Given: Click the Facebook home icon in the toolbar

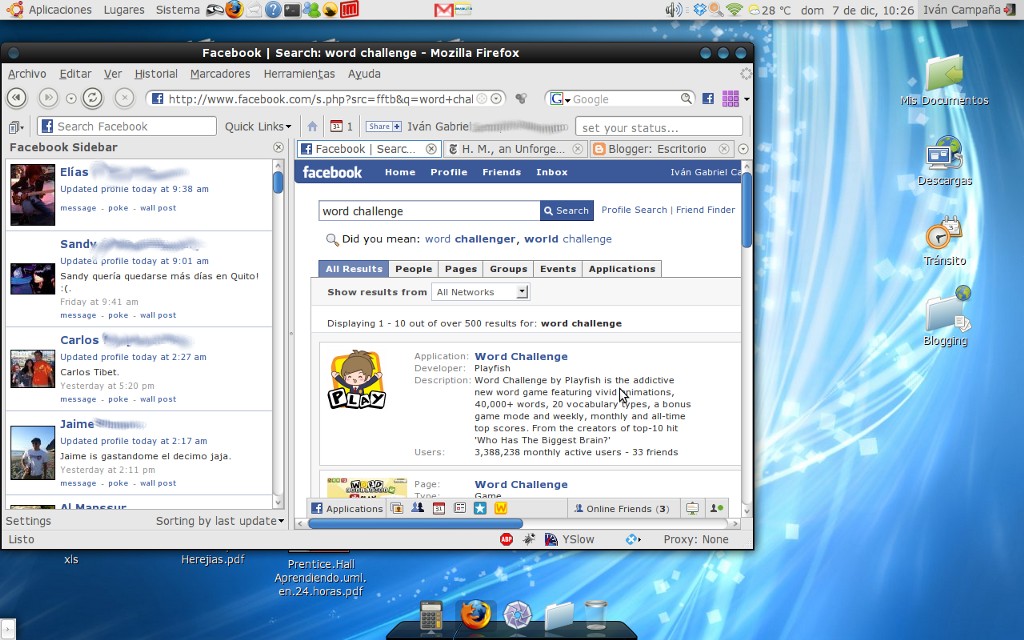Looking at the screenshot, I should pos(313,126).
